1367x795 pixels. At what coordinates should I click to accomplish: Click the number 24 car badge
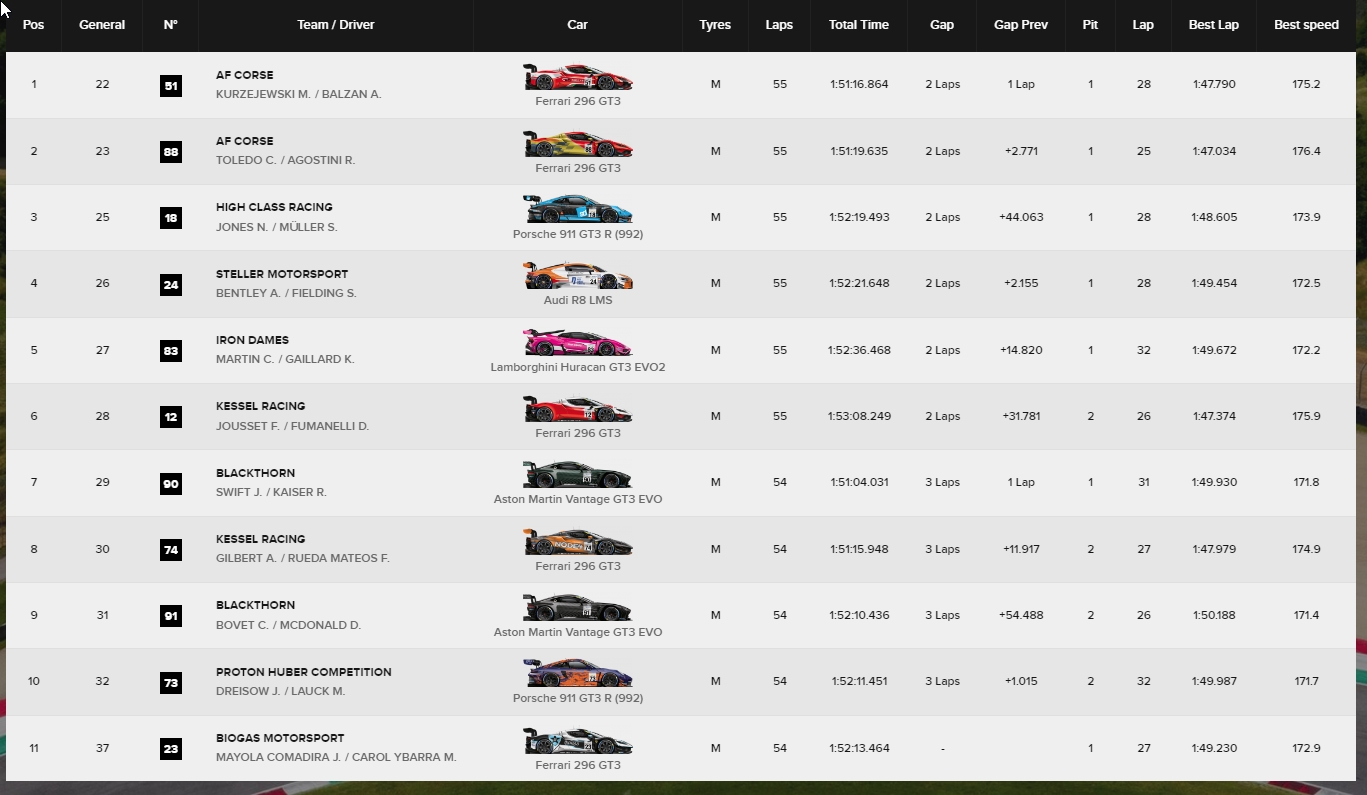[171, 284]
